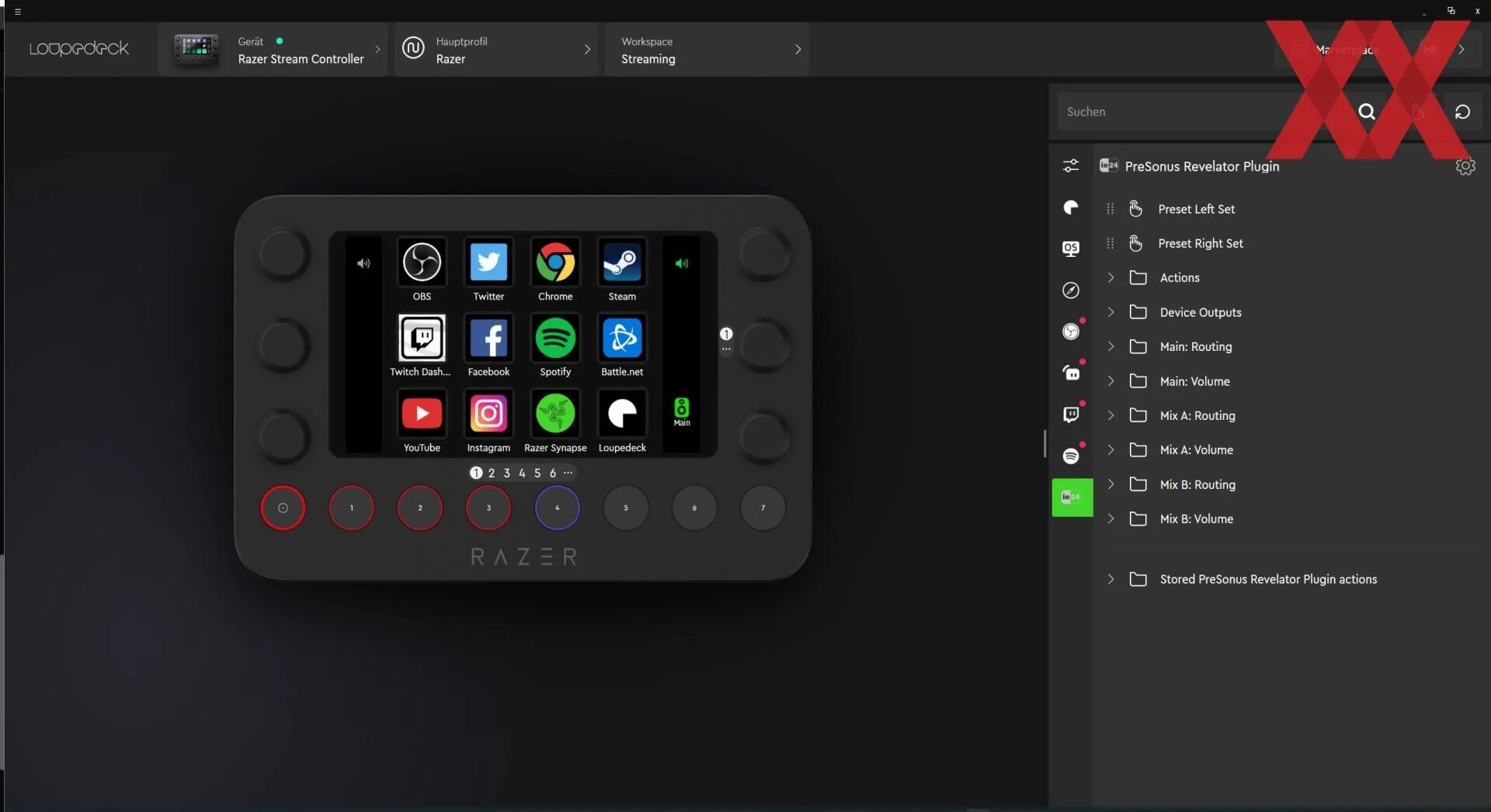This screenshot has width=1491, height=812.
Task: Open the Workspace Streaming dropdown
Action: [707, 49]
